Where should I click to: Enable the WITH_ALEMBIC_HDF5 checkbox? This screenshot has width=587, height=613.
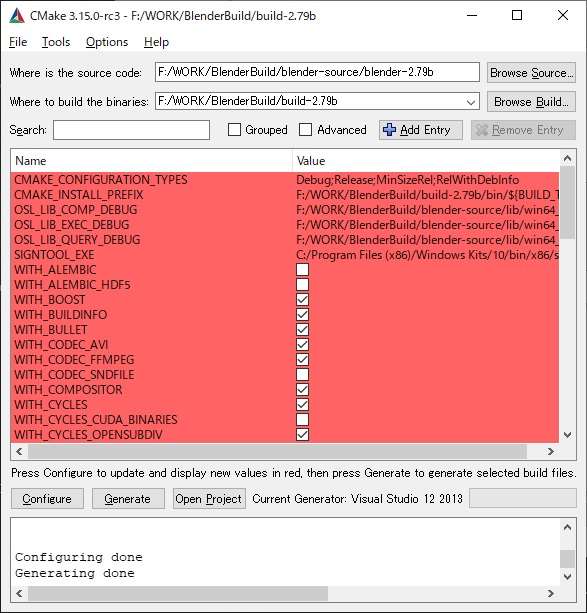coord(302,285)
